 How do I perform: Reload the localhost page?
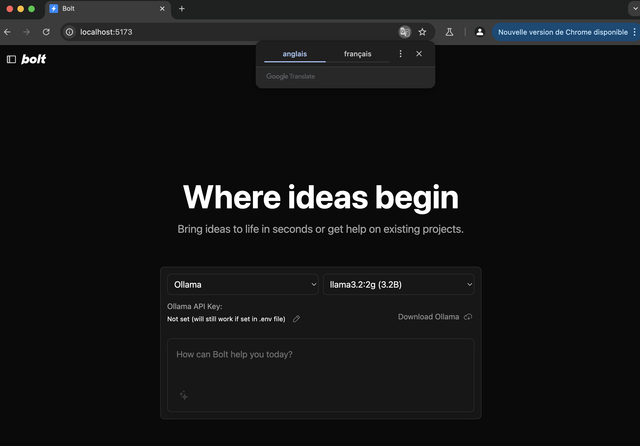(46, 32)
